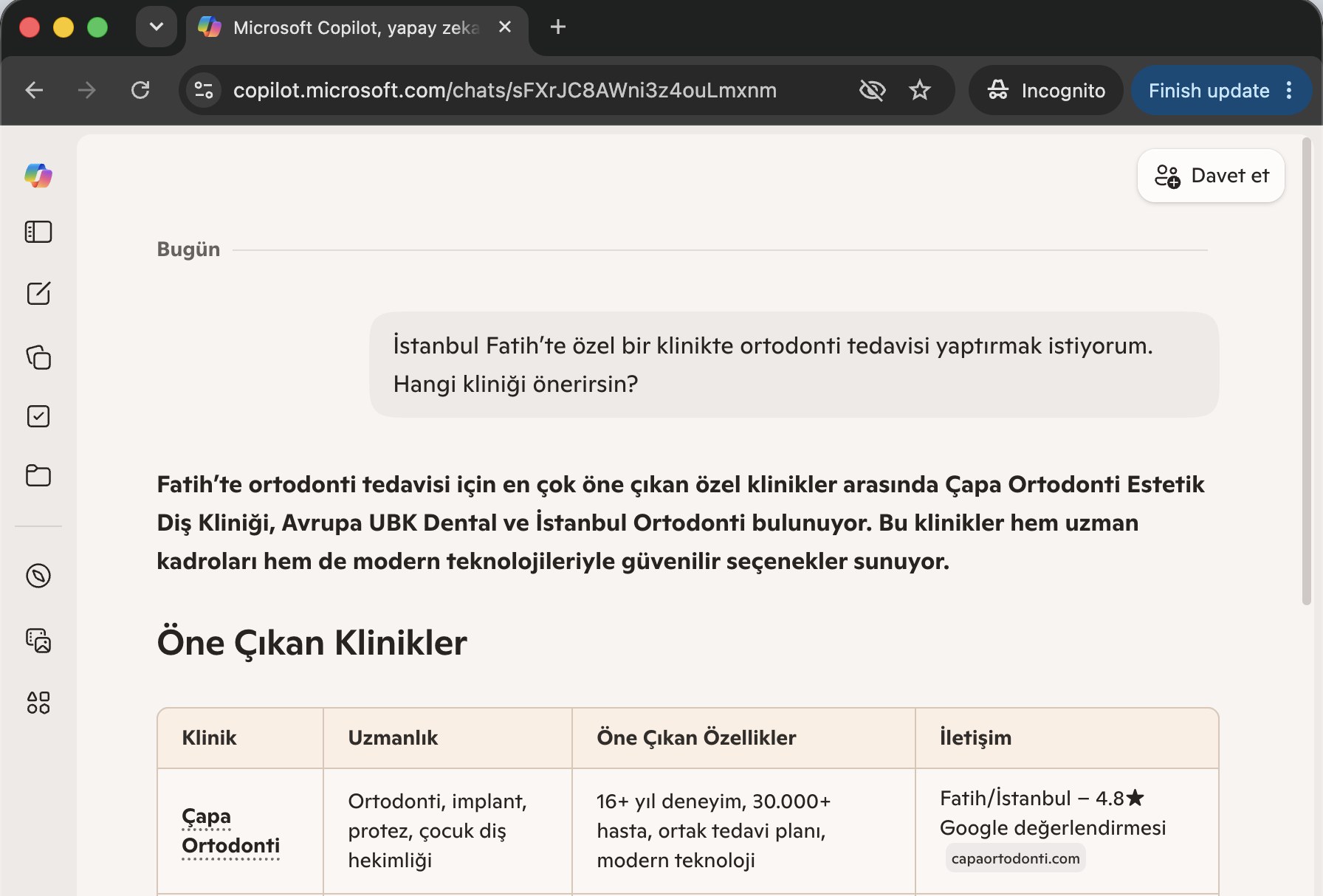Open the compass Discover icon

tap(38, 576)
